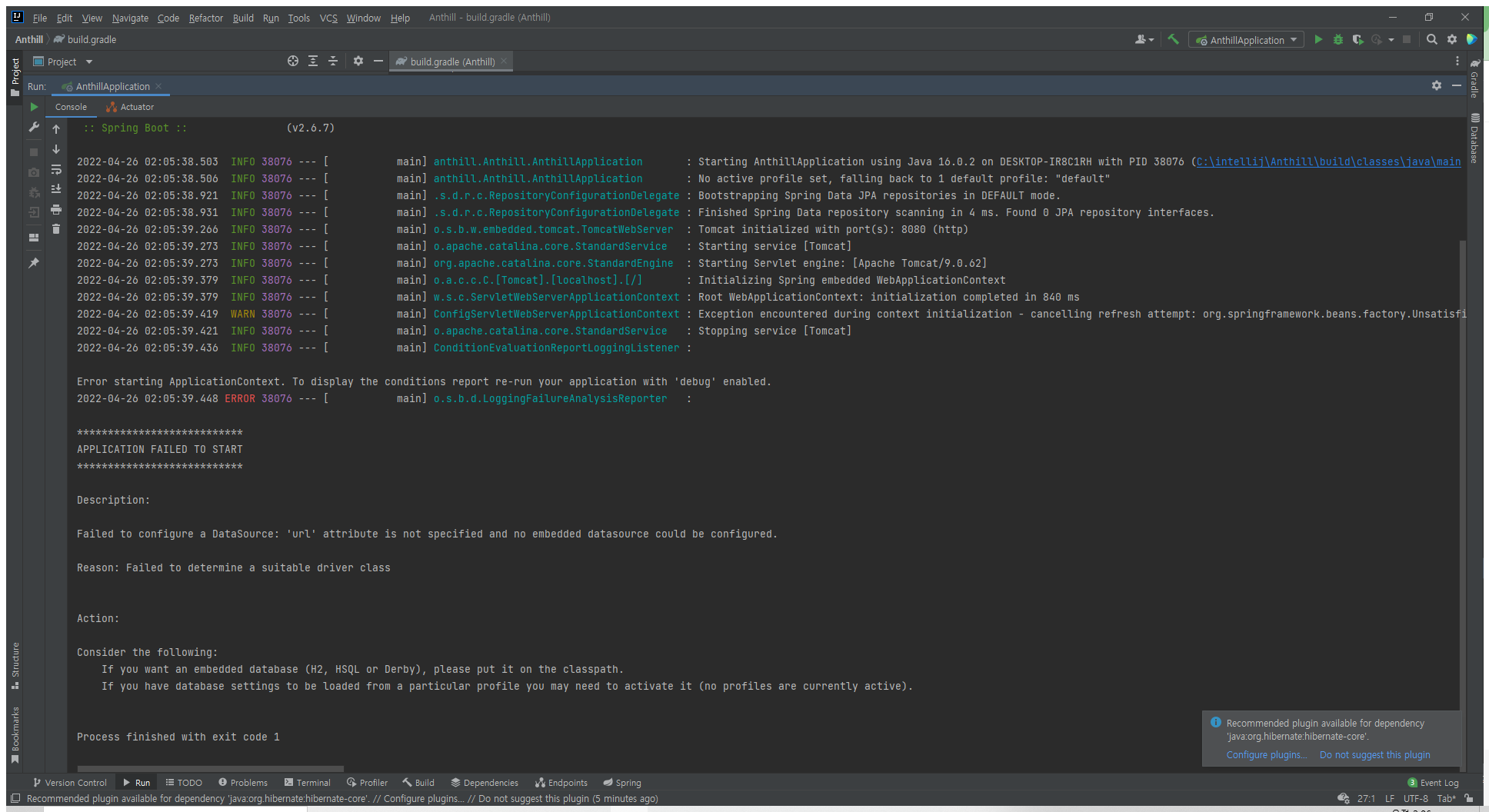Open Endpoints tool window
The image size is (1489, 812).
[x=561, y=783]
